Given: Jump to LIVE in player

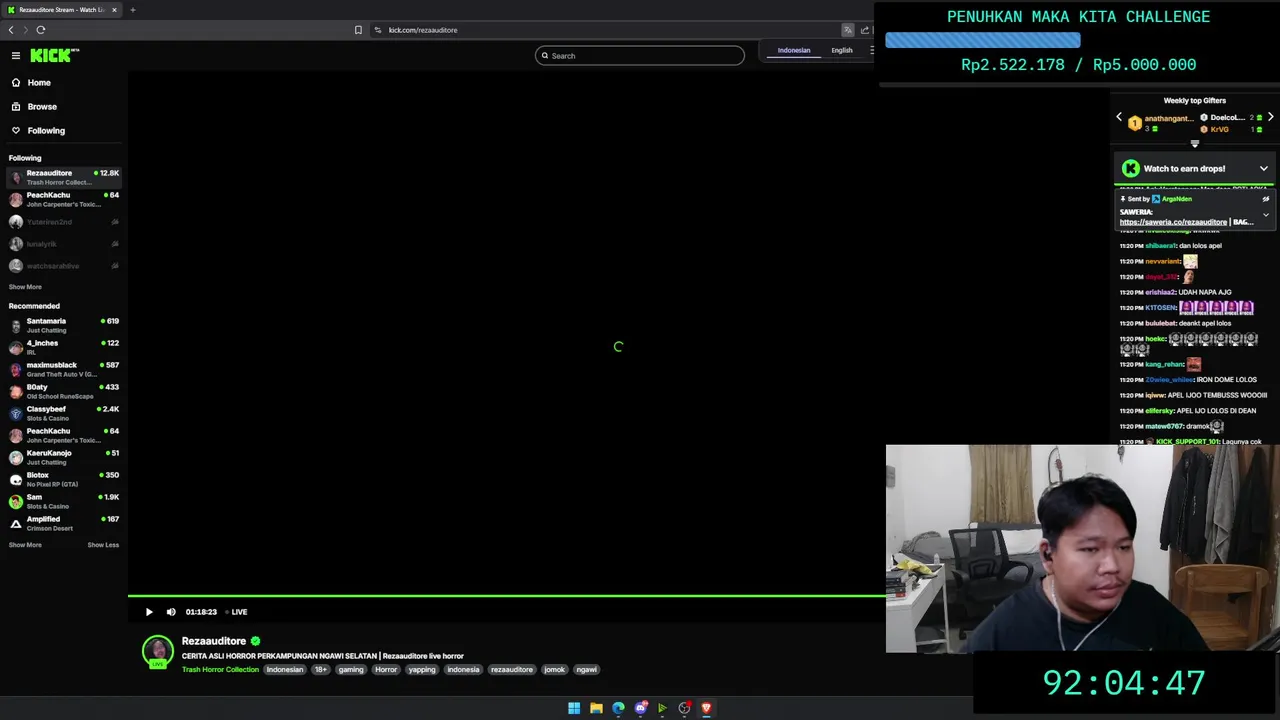Looking at the screenshot, I should pyautogui.click(x=236, y=612).
